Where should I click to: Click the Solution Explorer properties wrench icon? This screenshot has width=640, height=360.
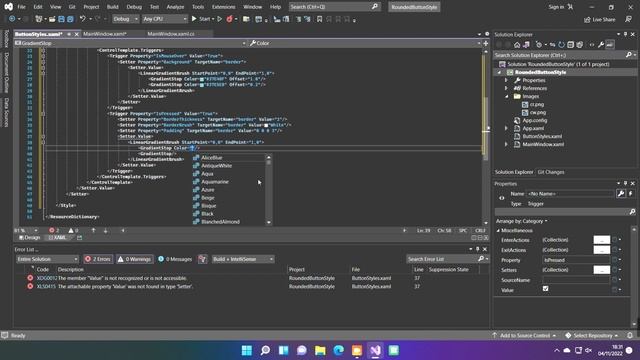point(601,45)
